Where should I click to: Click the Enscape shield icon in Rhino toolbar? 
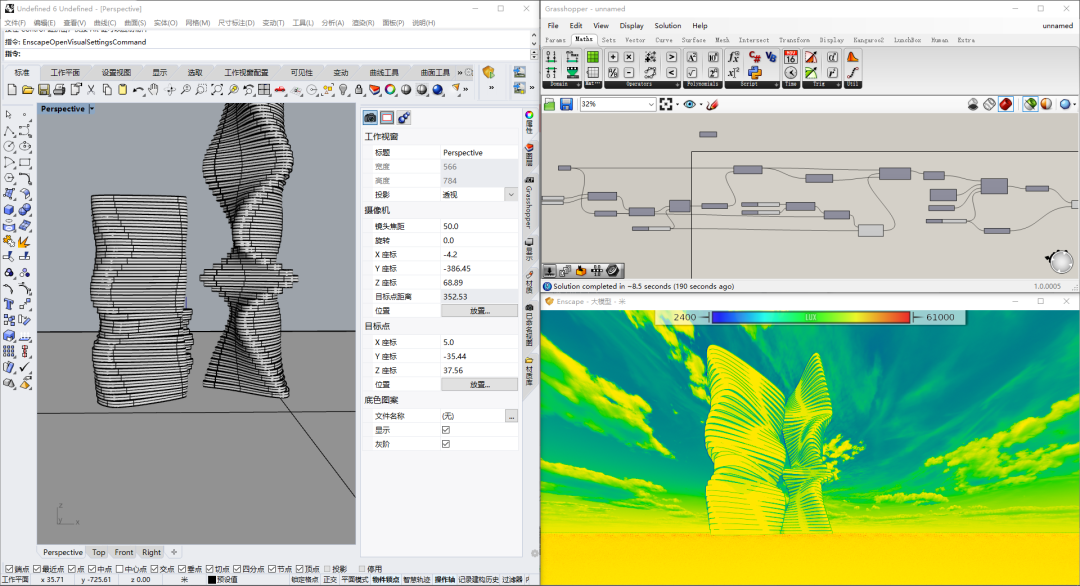click(x=488, y=72)
